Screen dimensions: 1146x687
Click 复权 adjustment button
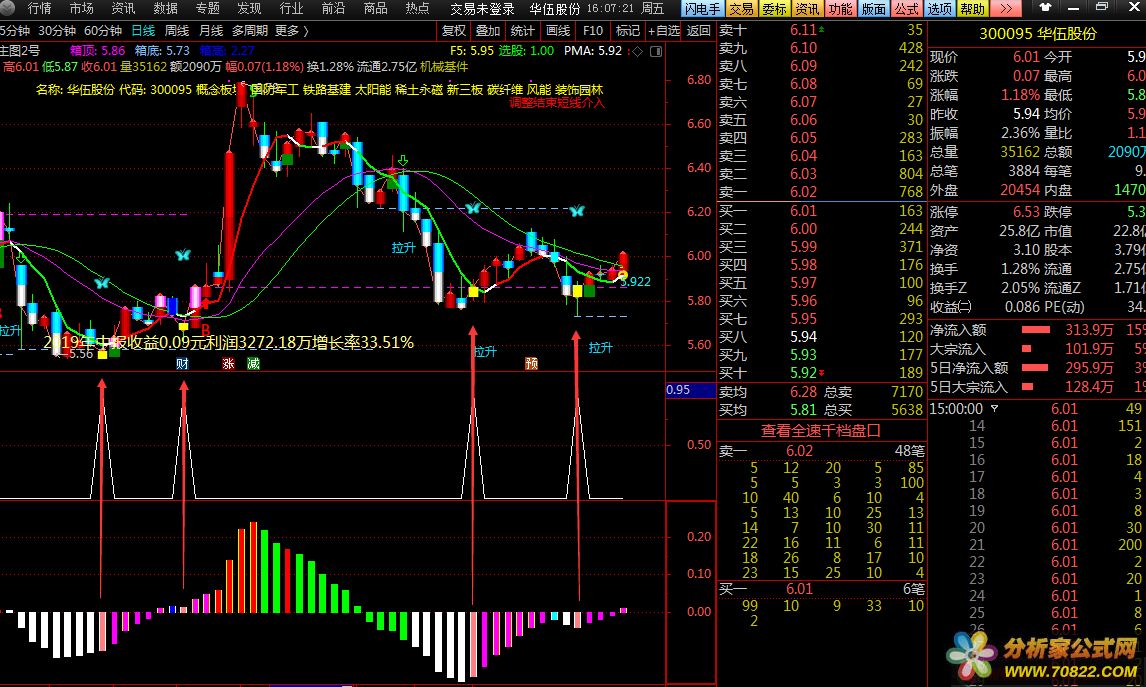click(454, 31)
